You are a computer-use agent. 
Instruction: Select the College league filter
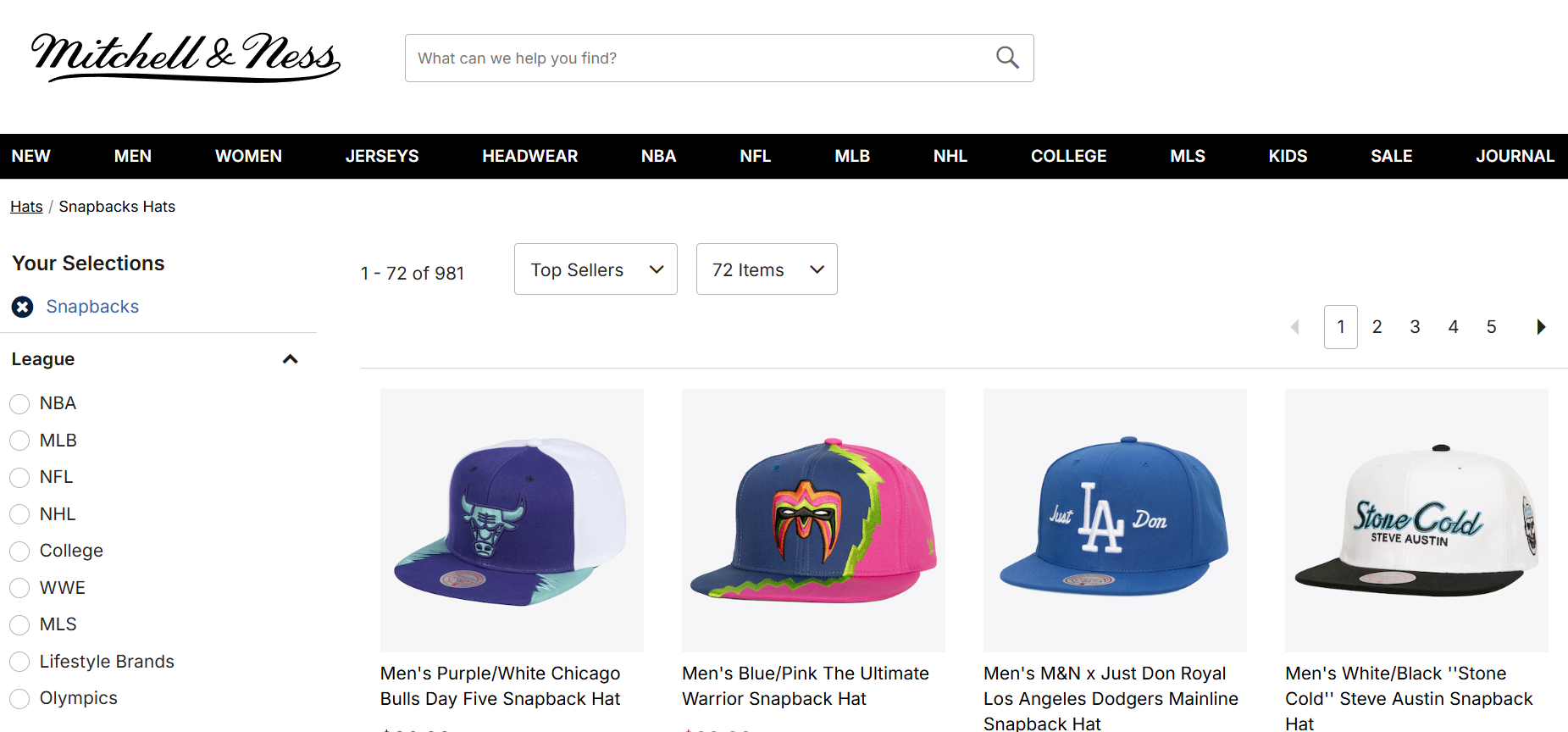click(x=19, y=552)
